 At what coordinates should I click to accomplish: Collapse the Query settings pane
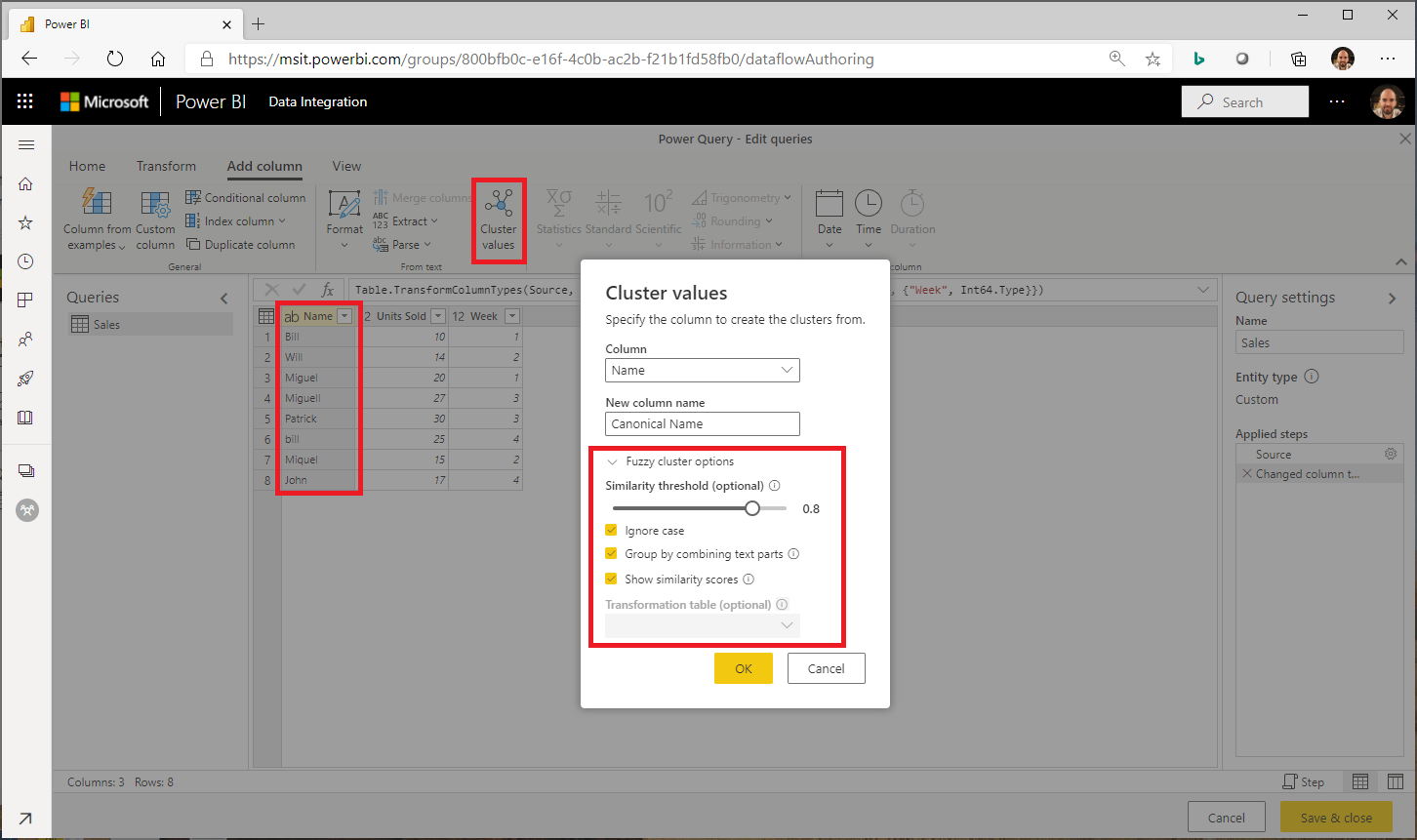pyautogui.click(x=1392, y=299)
